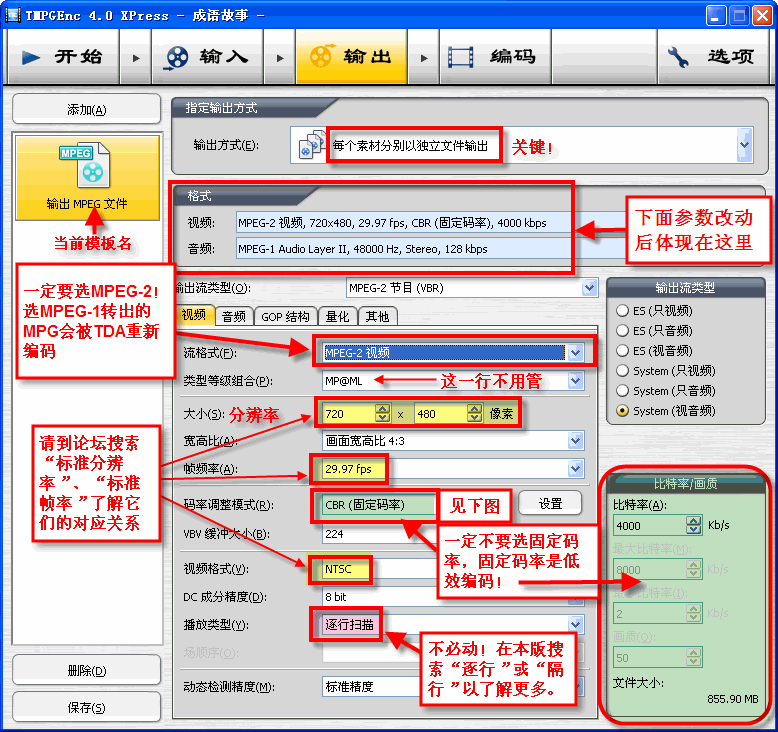Open the 量化 tab
This screenshot has width=778, height=732.
point(337,317)
